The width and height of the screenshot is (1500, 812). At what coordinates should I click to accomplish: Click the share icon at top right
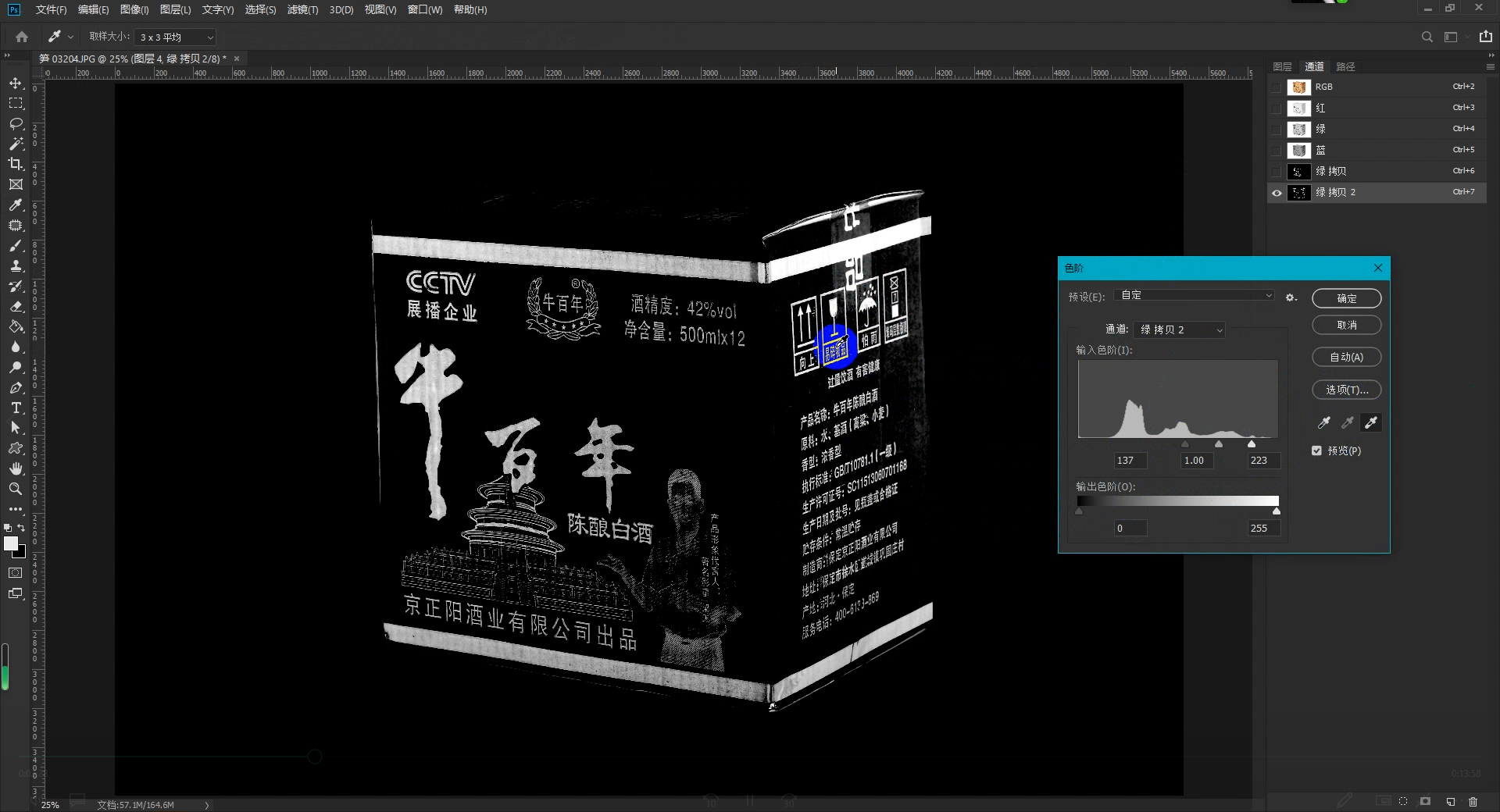(1486, 37)
